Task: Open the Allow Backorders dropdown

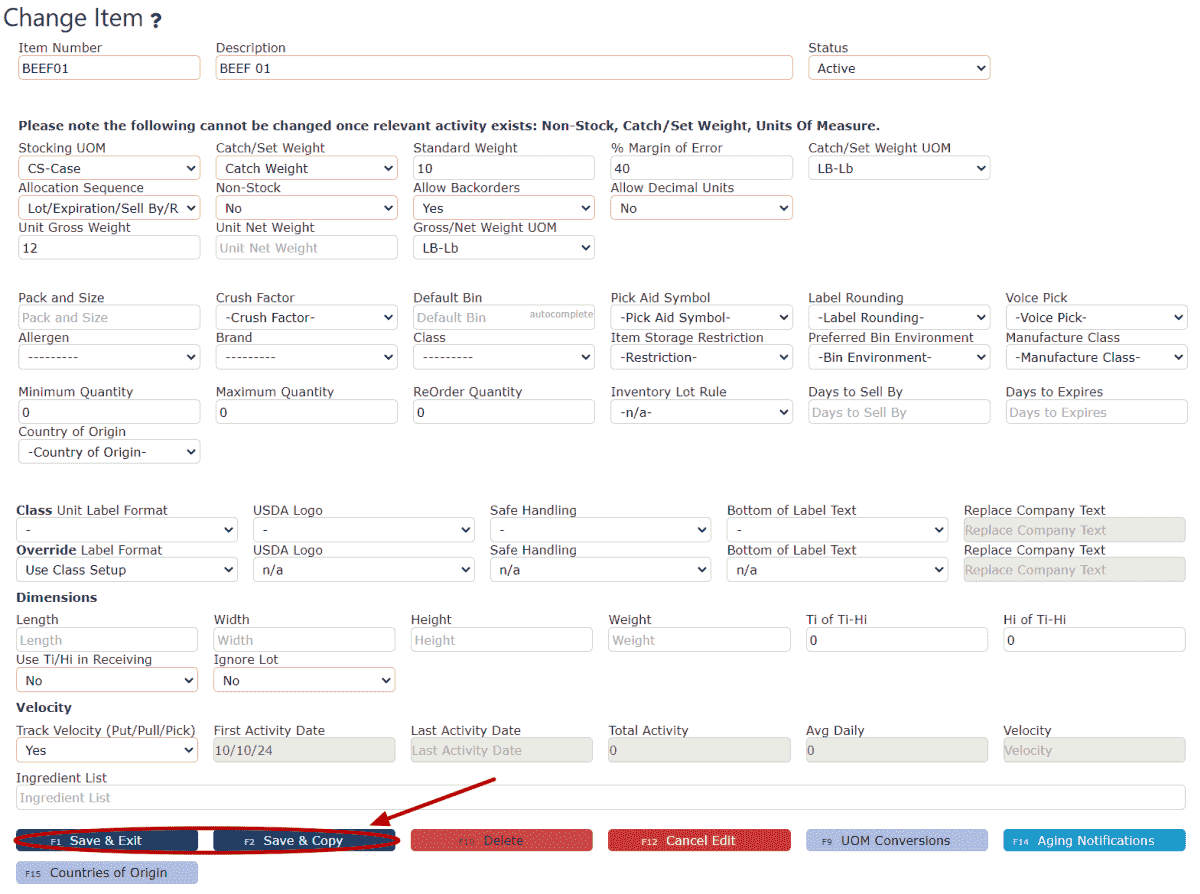Action: pyautogui.click(x=503, y=209)
